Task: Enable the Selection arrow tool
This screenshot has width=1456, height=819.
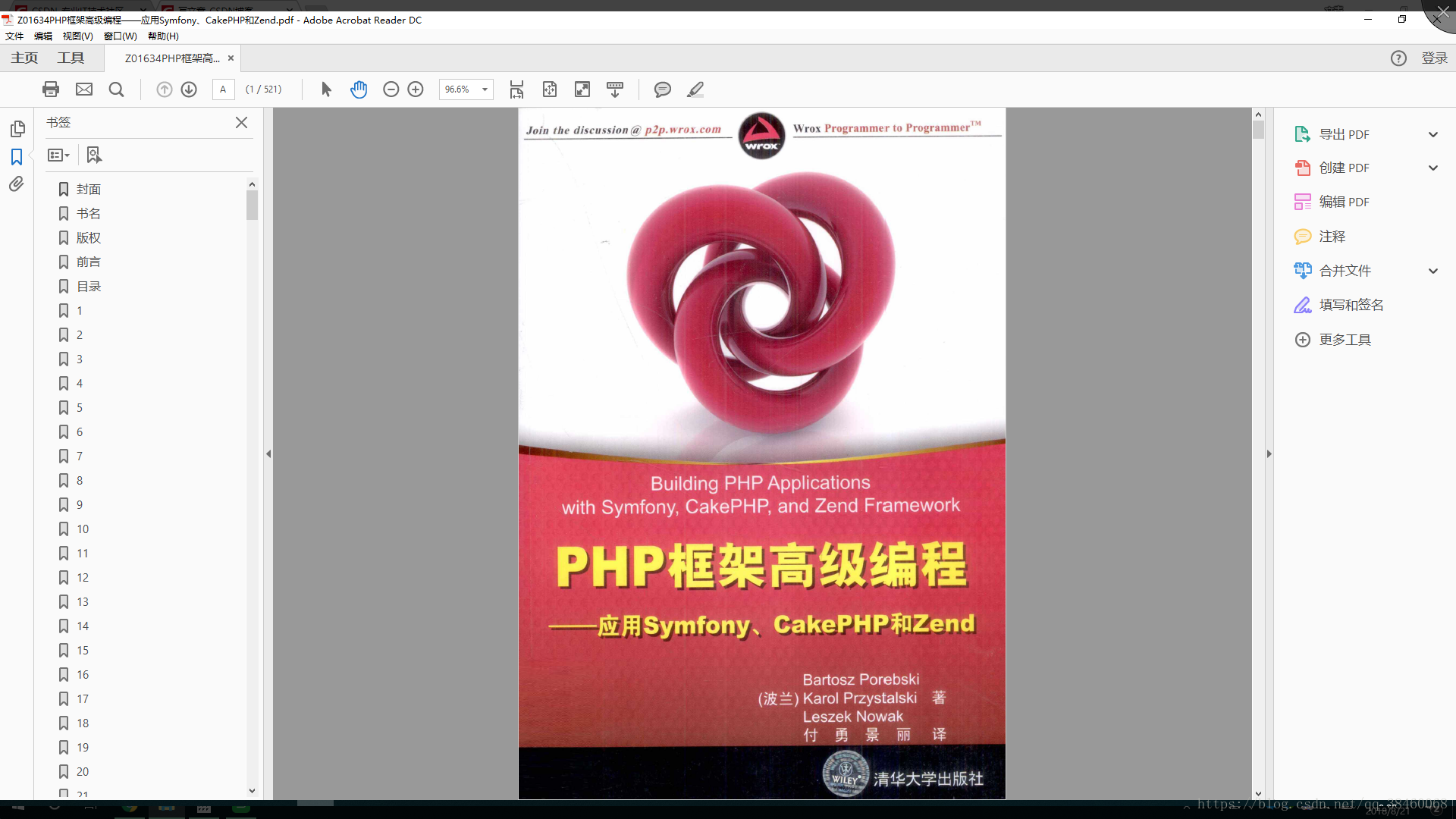Action: coord(325,89)
